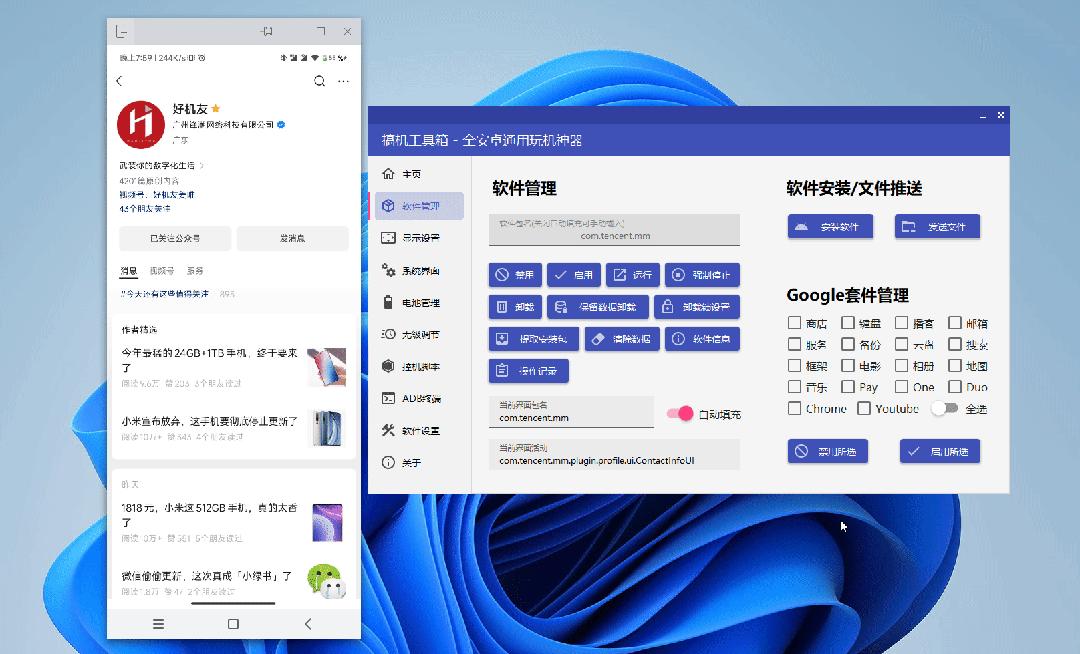The image size is (1080, 654).
Task: Check the Youtube checkbox
Action: (x=864, y=409)
